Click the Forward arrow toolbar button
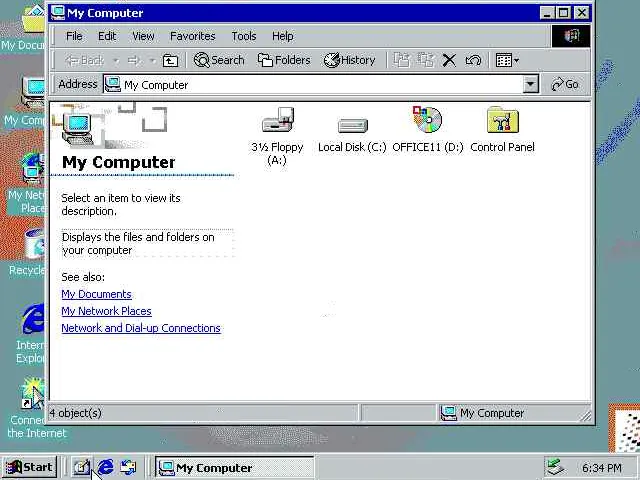 pyautogui.click(x=134, y=60)
